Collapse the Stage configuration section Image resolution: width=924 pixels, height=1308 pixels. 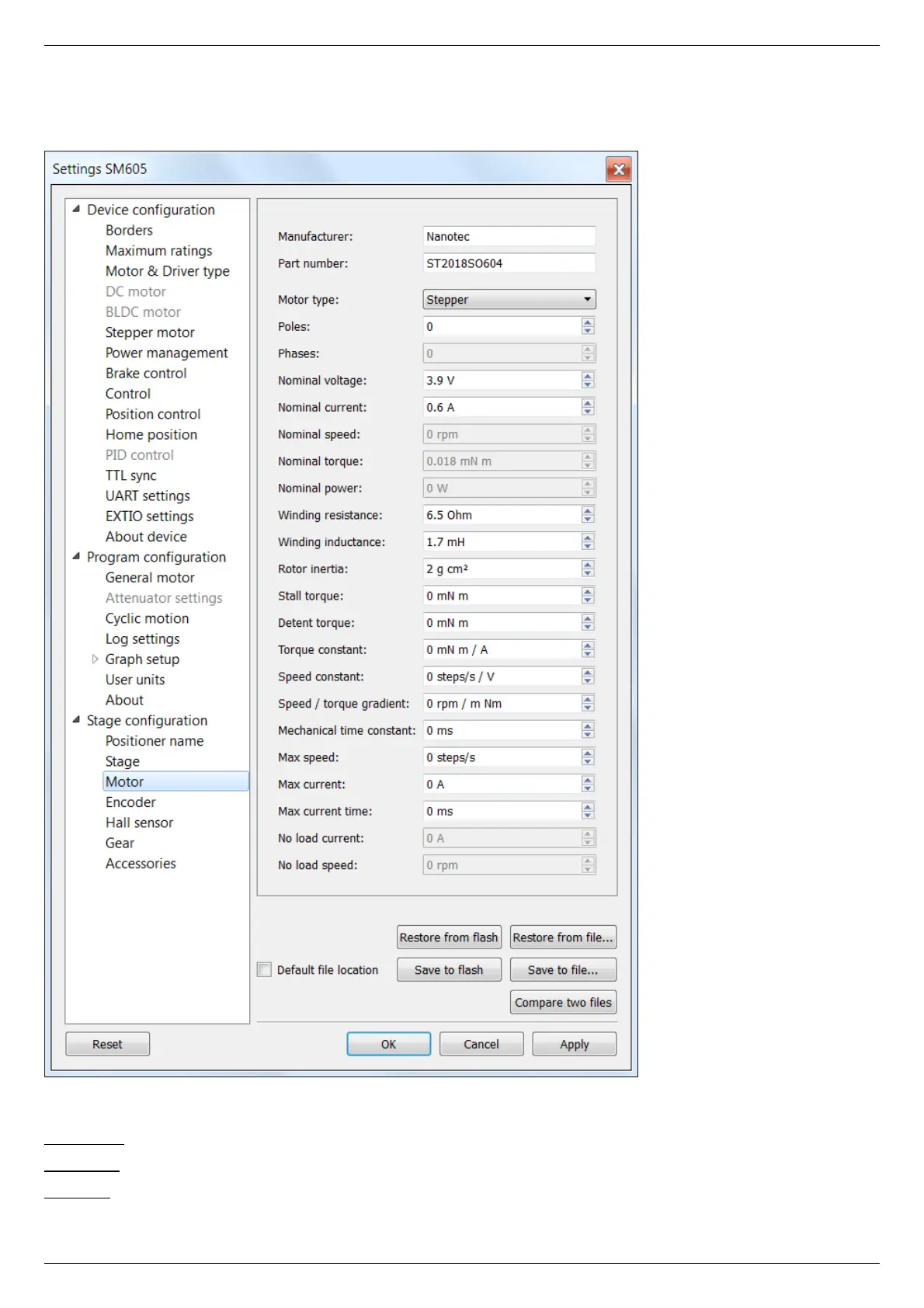(76, 720)
